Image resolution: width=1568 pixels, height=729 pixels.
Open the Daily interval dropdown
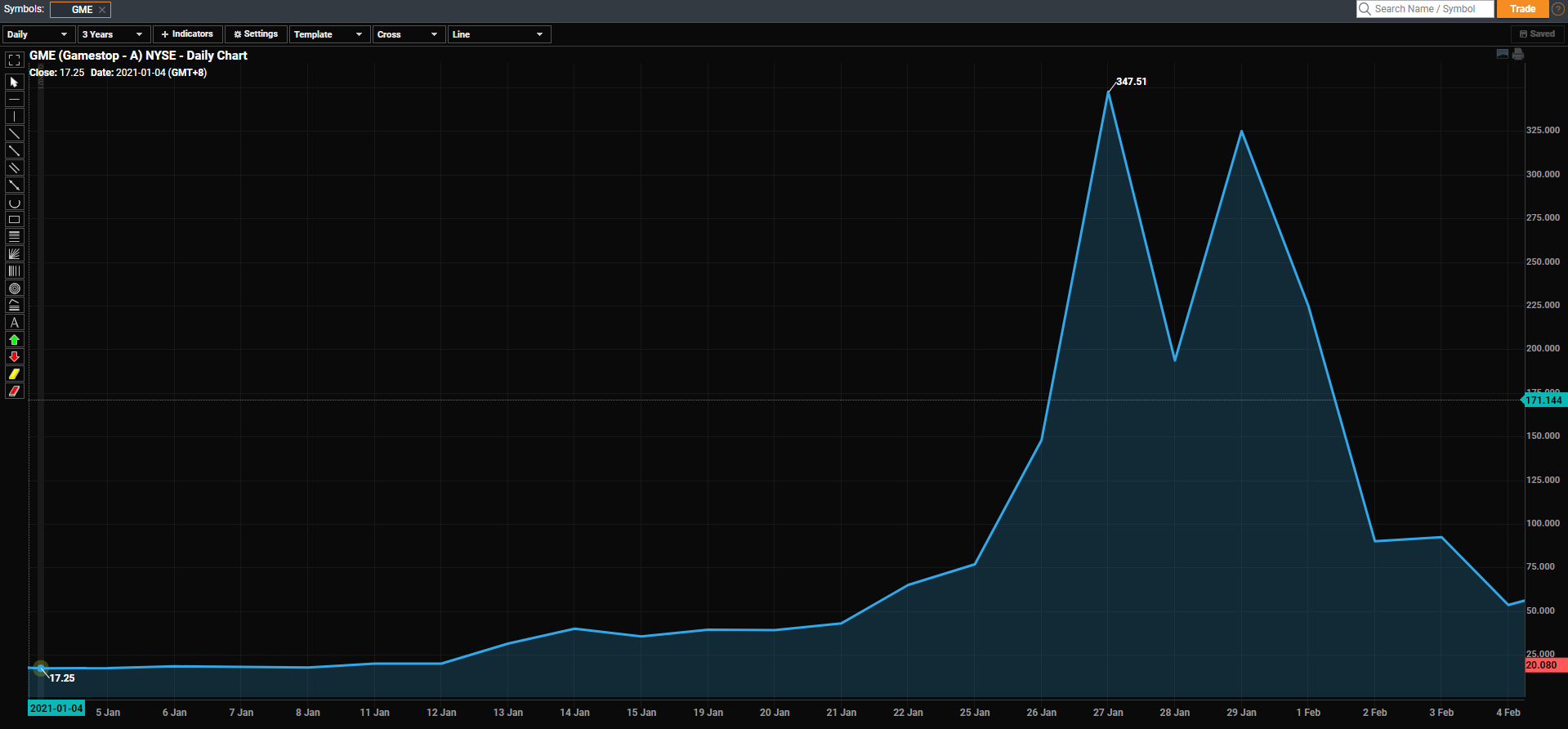(38, 34)
